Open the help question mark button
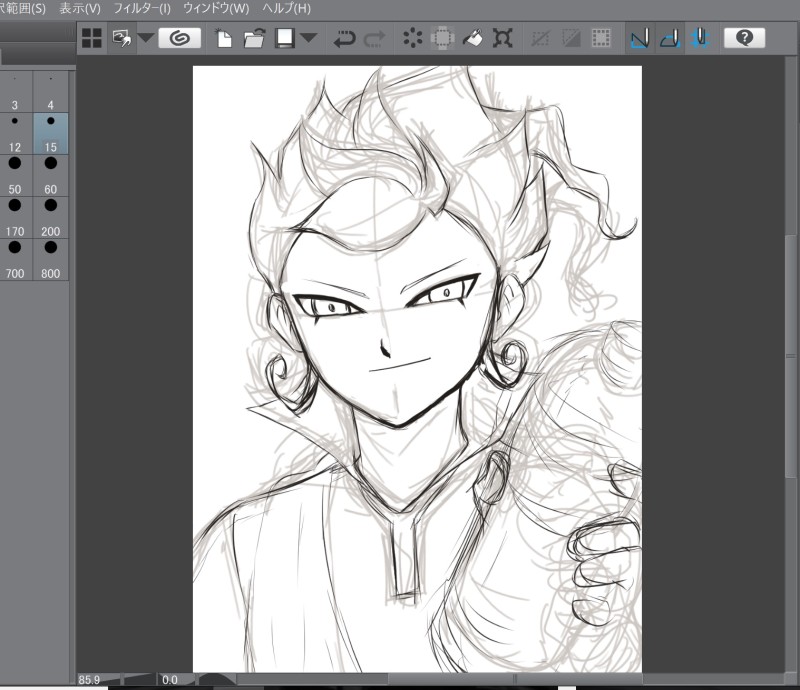Screen dimensions: 800x690 (744, 38)
